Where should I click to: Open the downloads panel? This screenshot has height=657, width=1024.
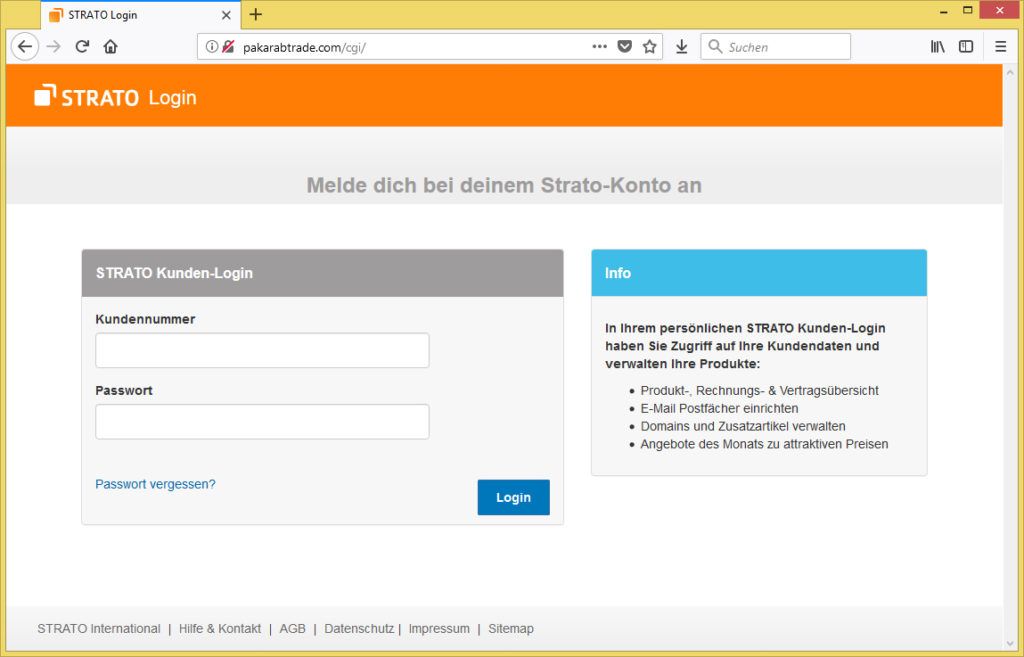point(681,46)
